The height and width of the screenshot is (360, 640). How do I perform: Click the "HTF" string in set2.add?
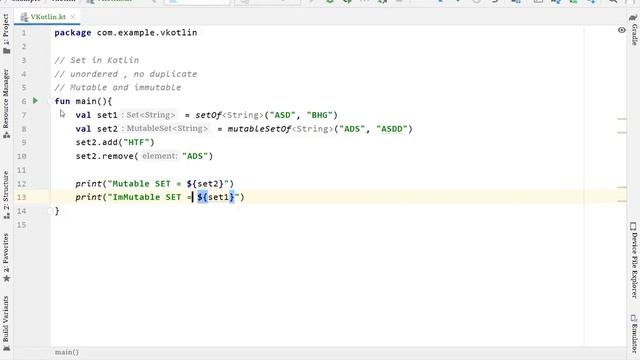pos(136,142)
